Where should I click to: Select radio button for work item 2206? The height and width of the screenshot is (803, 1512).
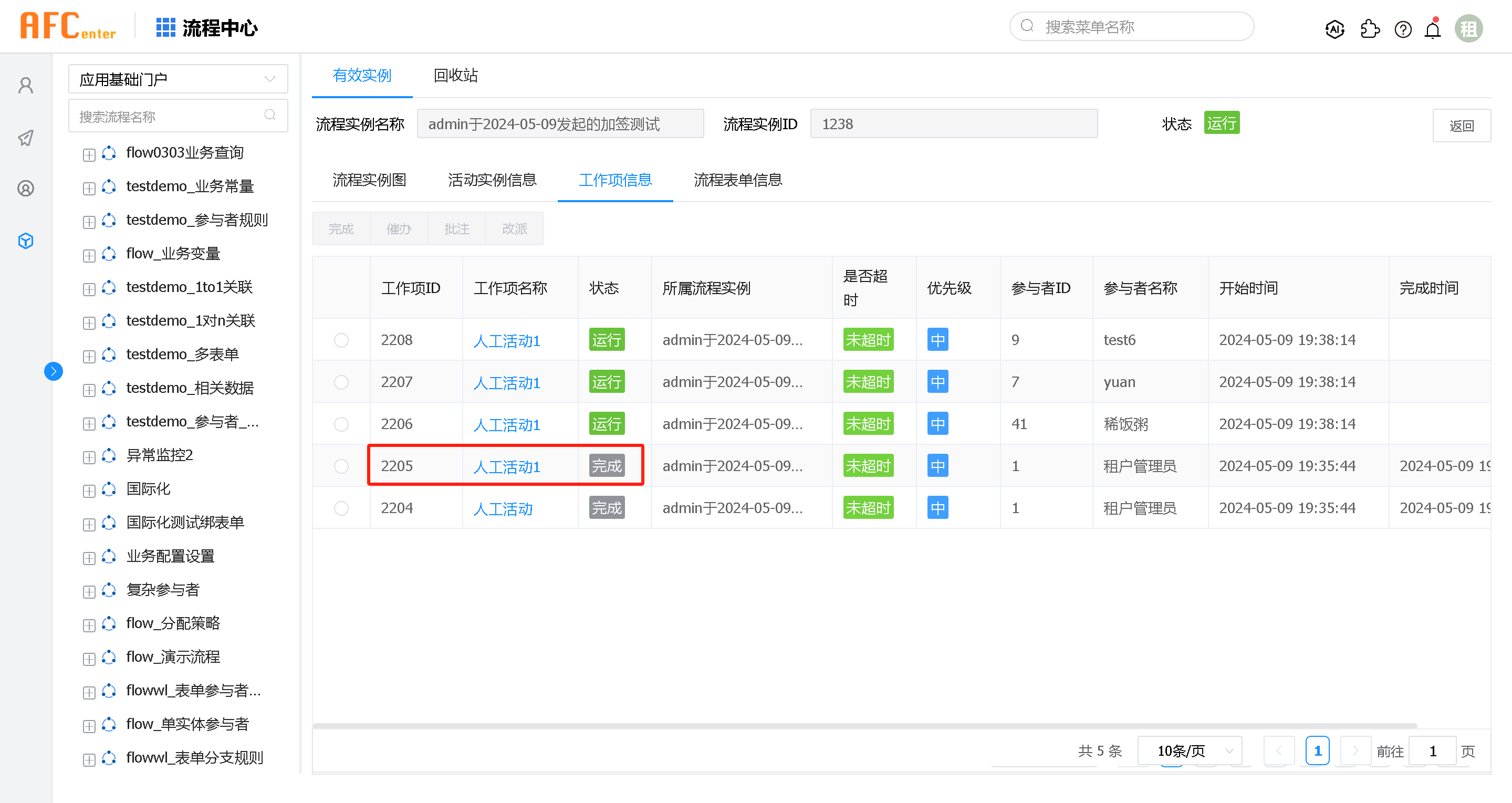pyautogui.click(x=341, y=424)
